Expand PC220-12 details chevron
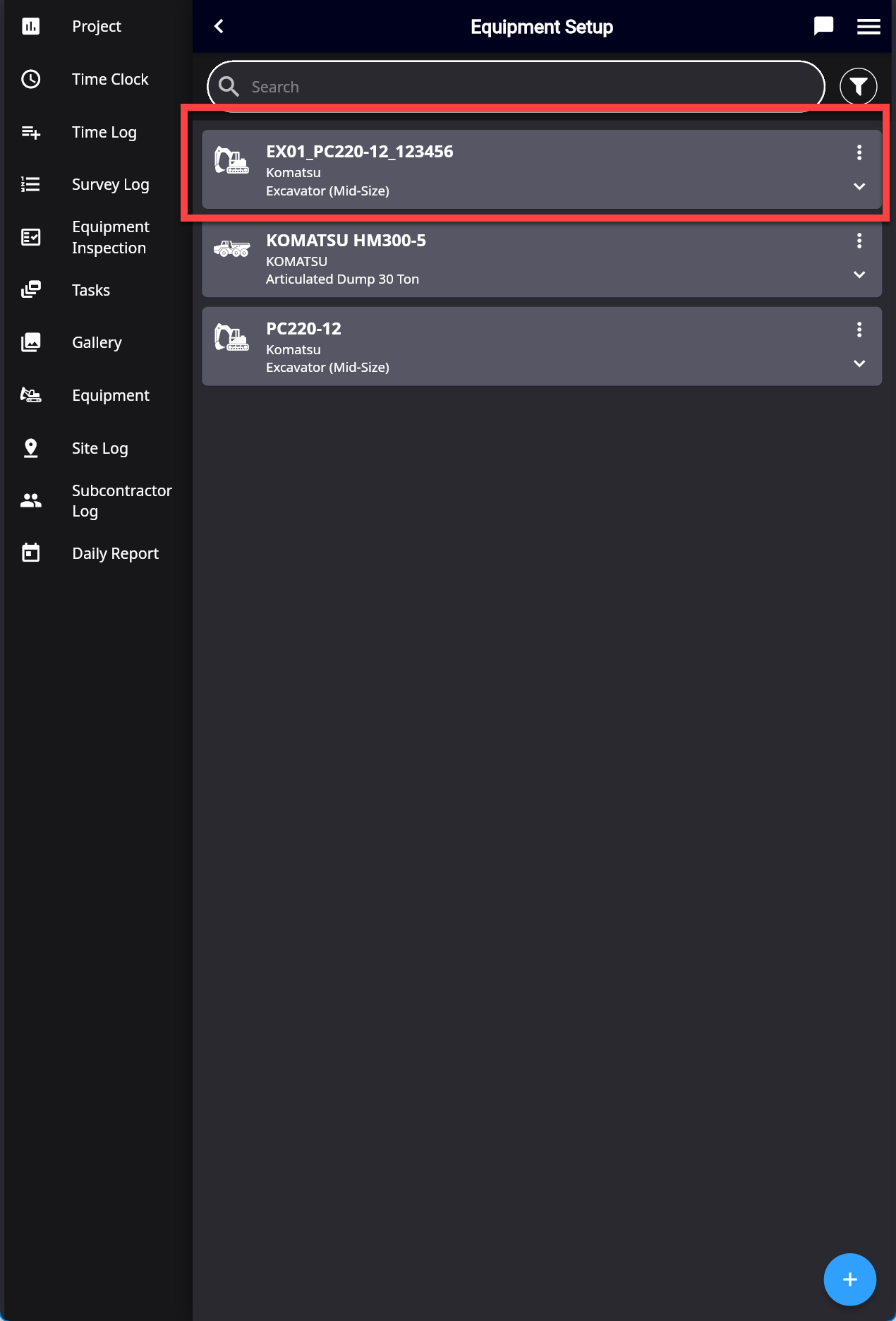 [859, 363]
